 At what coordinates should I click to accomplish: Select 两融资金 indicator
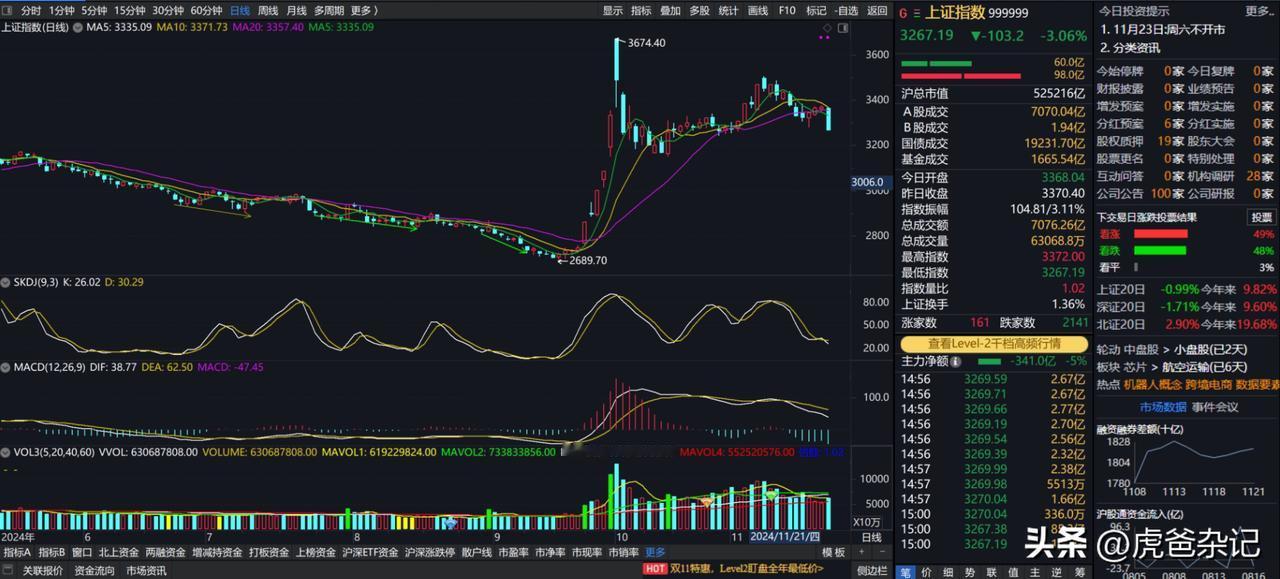[166, 552]
